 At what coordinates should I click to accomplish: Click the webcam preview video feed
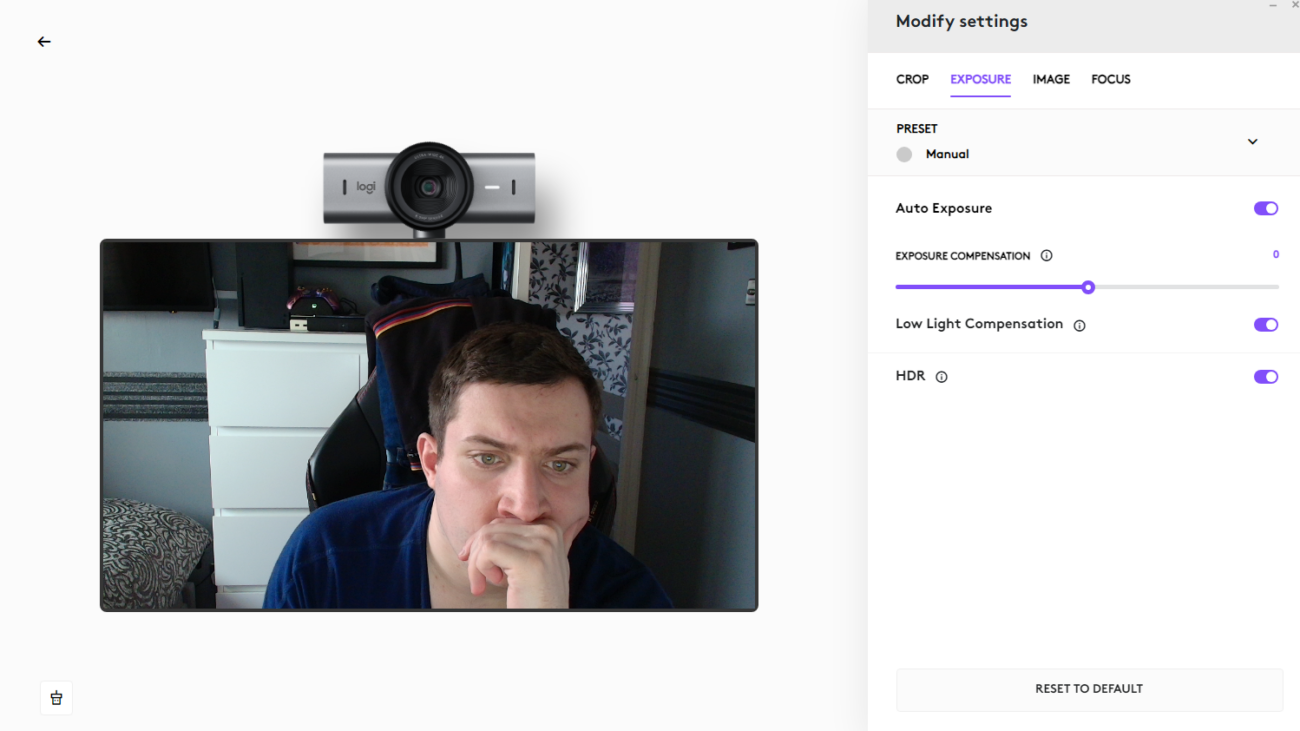(x=429, y=425)
